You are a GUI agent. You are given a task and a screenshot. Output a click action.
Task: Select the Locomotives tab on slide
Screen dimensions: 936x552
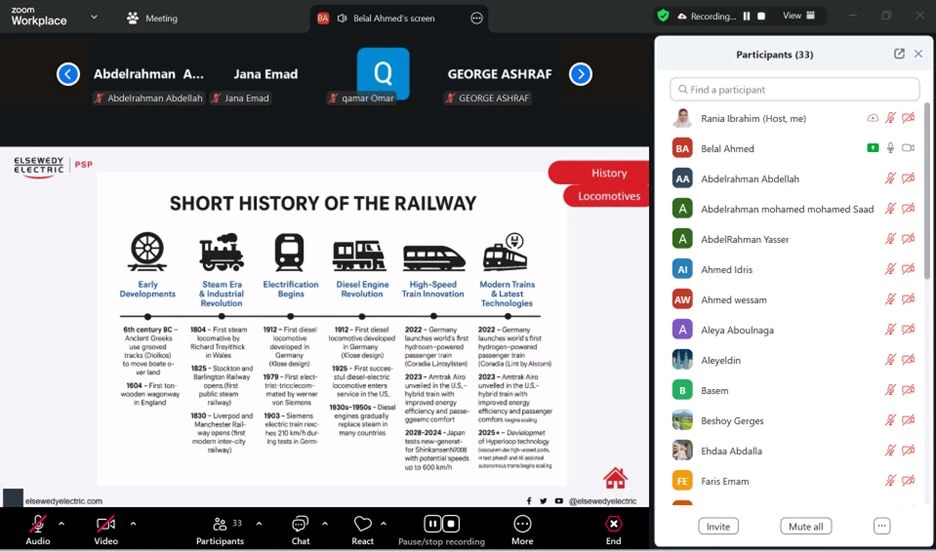pyautogui.click(x=608, y=196)
